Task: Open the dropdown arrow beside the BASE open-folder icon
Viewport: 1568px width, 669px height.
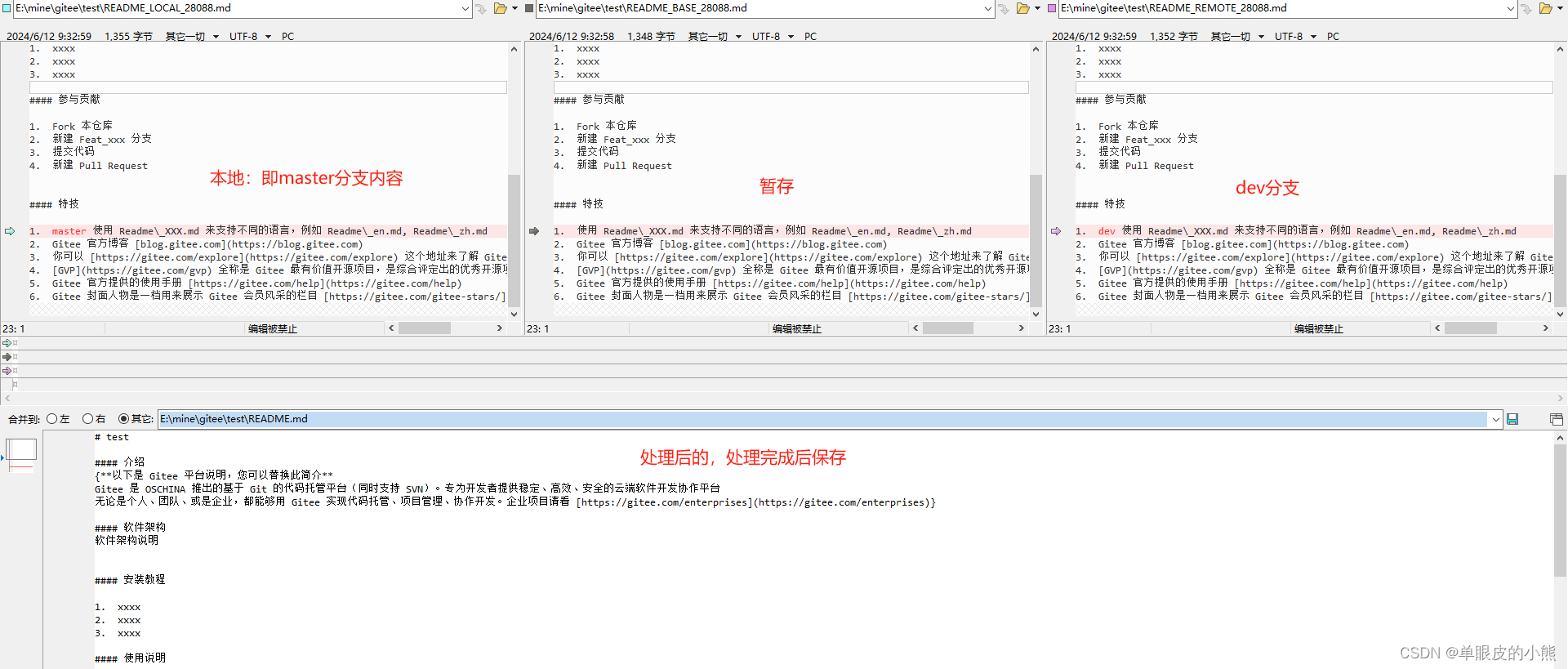Action: tap(1037, 8)
